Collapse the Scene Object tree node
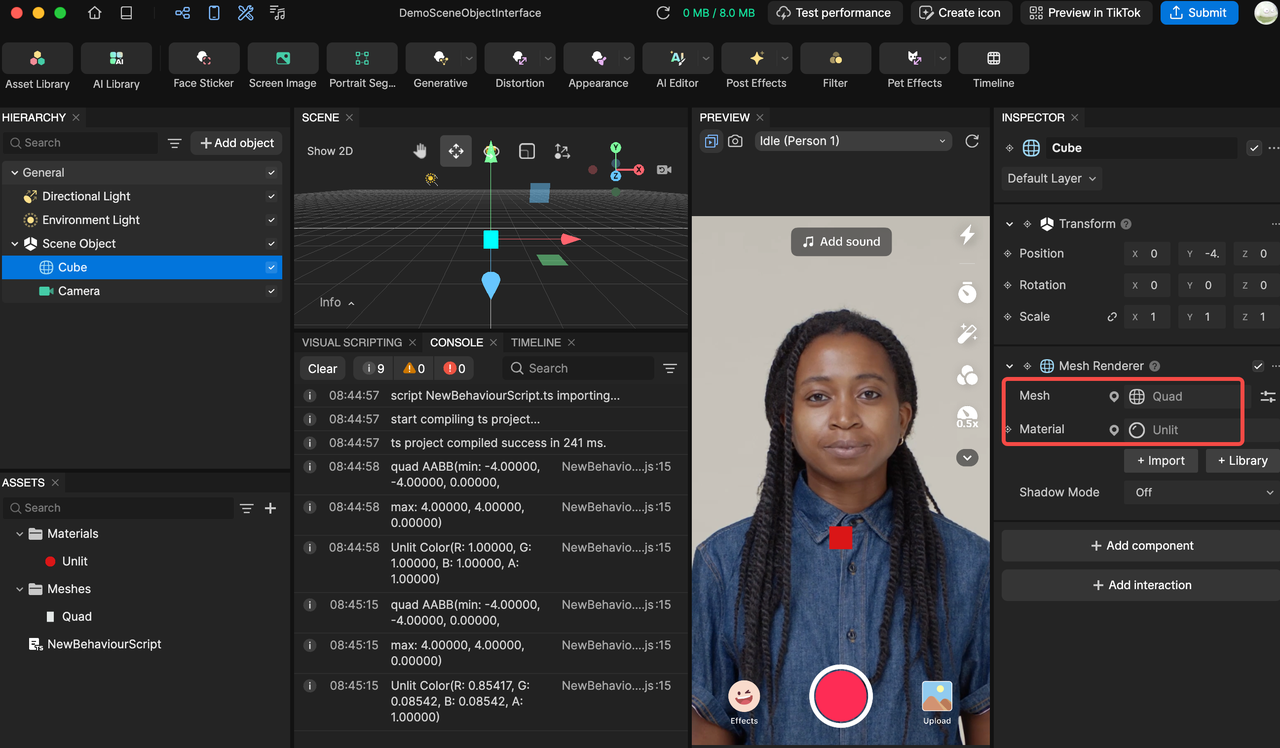1280x748 pixels. coord(15,244)
